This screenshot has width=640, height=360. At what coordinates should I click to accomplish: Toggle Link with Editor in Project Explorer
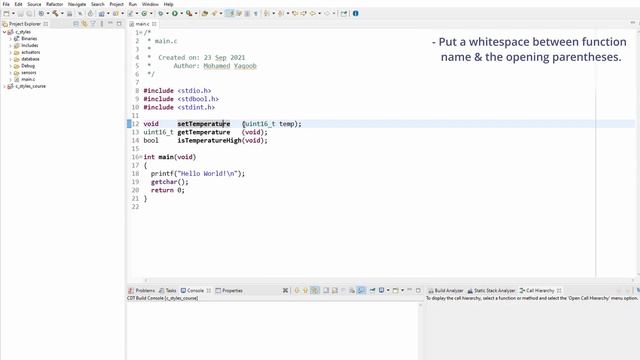point(84,24)
